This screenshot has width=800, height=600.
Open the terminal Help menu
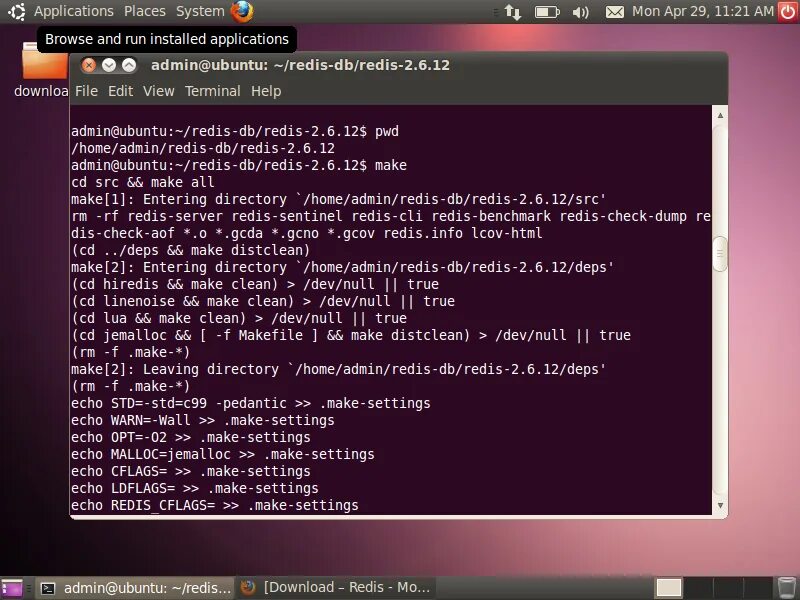[x=266, y=91]
